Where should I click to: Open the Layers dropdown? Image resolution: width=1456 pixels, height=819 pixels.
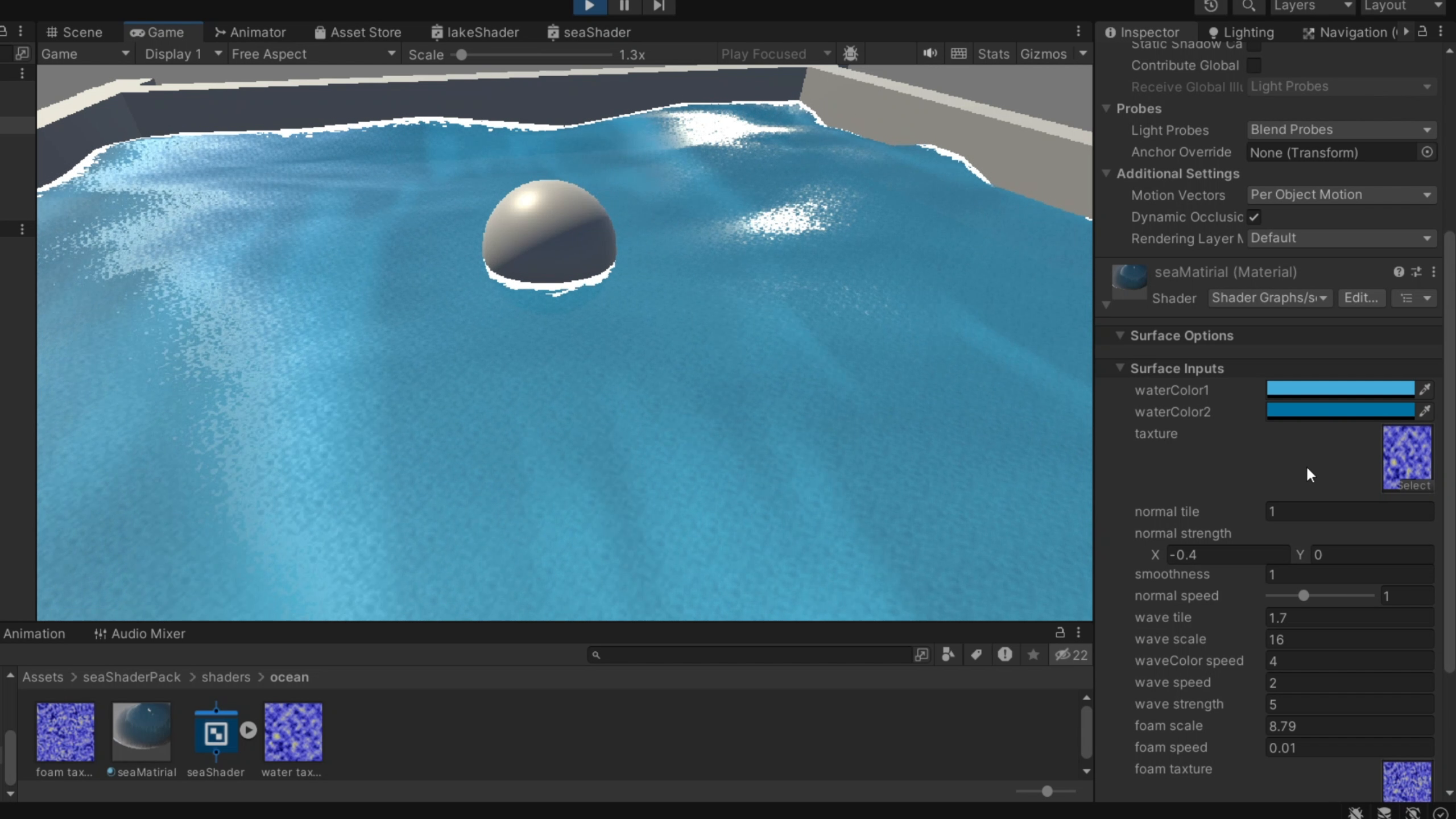[x=1313, y=6]
